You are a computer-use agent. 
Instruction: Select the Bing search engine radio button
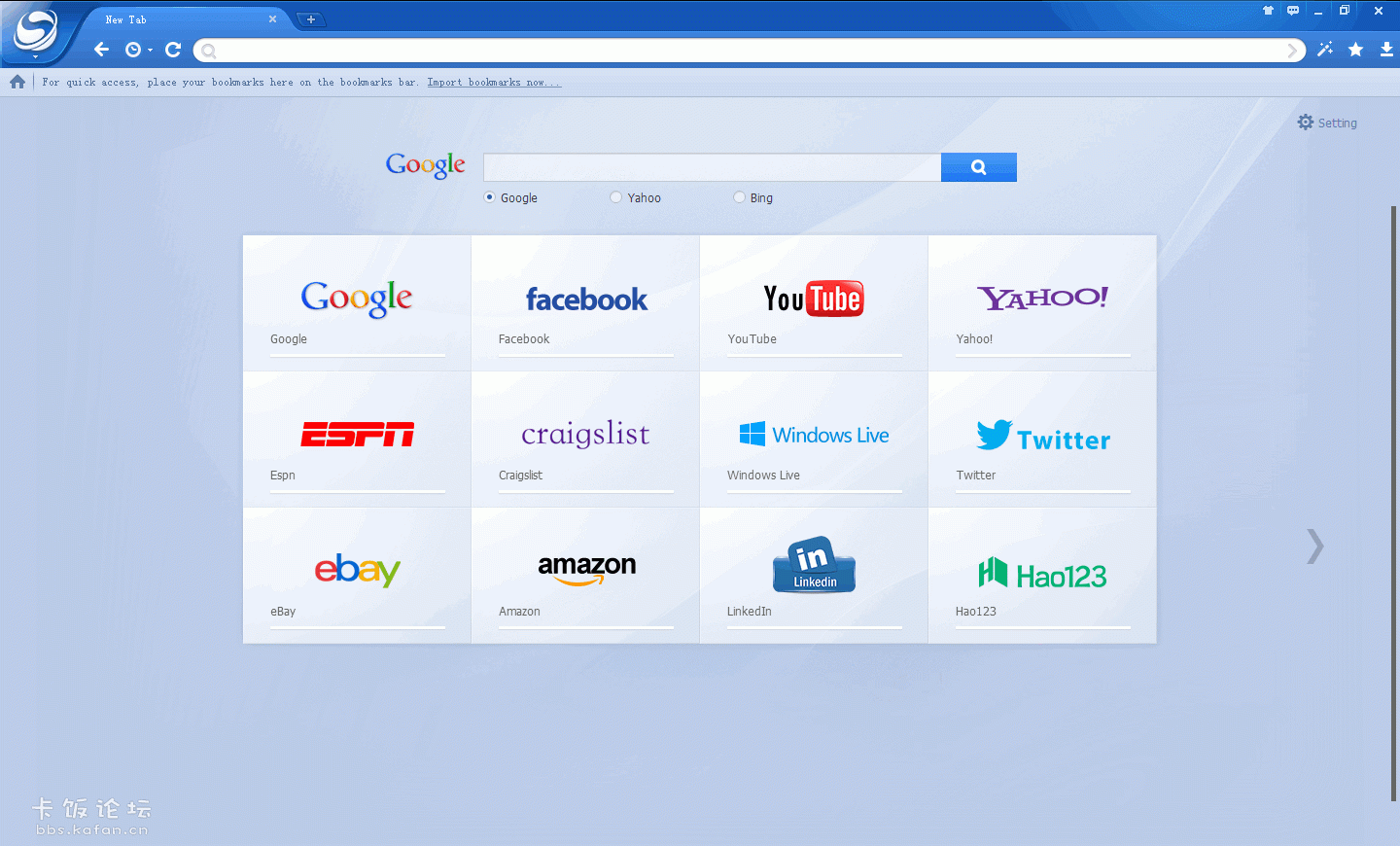pyautogui.click(x=740, y=197)
